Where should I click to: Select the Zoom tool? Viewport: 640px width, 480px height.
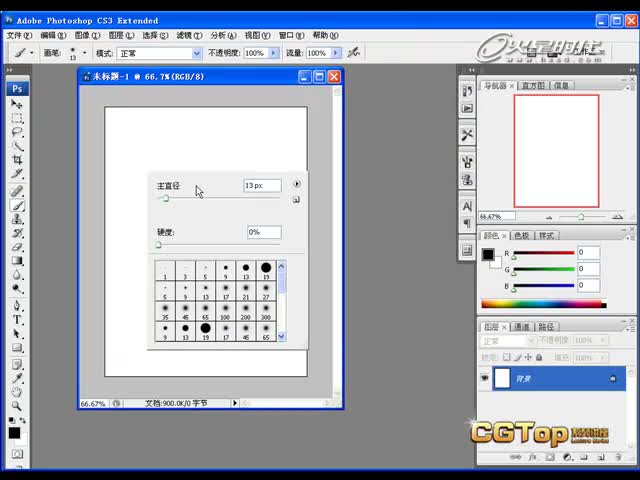(x=17, y=406)
